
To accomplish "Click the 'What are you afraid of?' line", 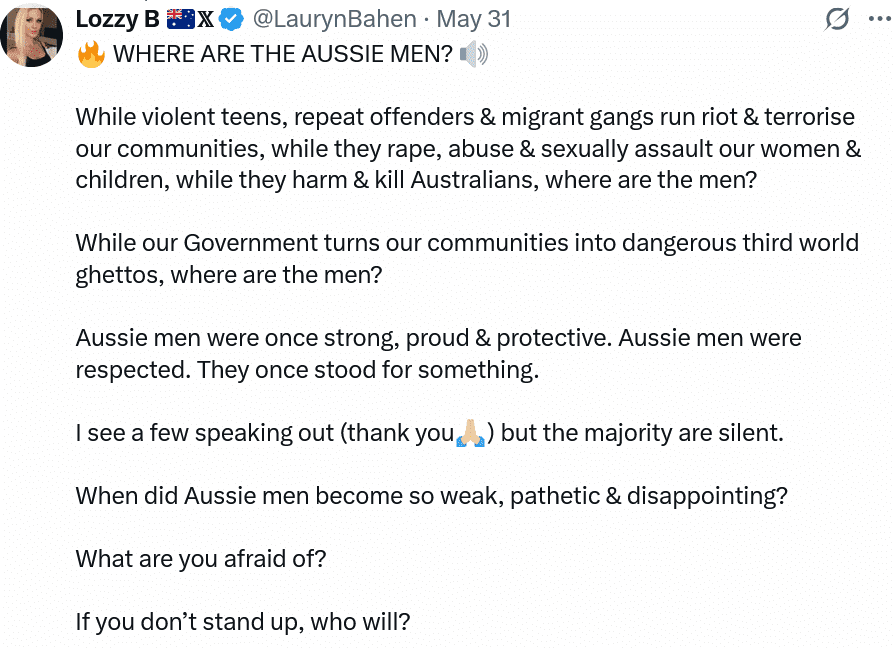I will click(201, 559).
